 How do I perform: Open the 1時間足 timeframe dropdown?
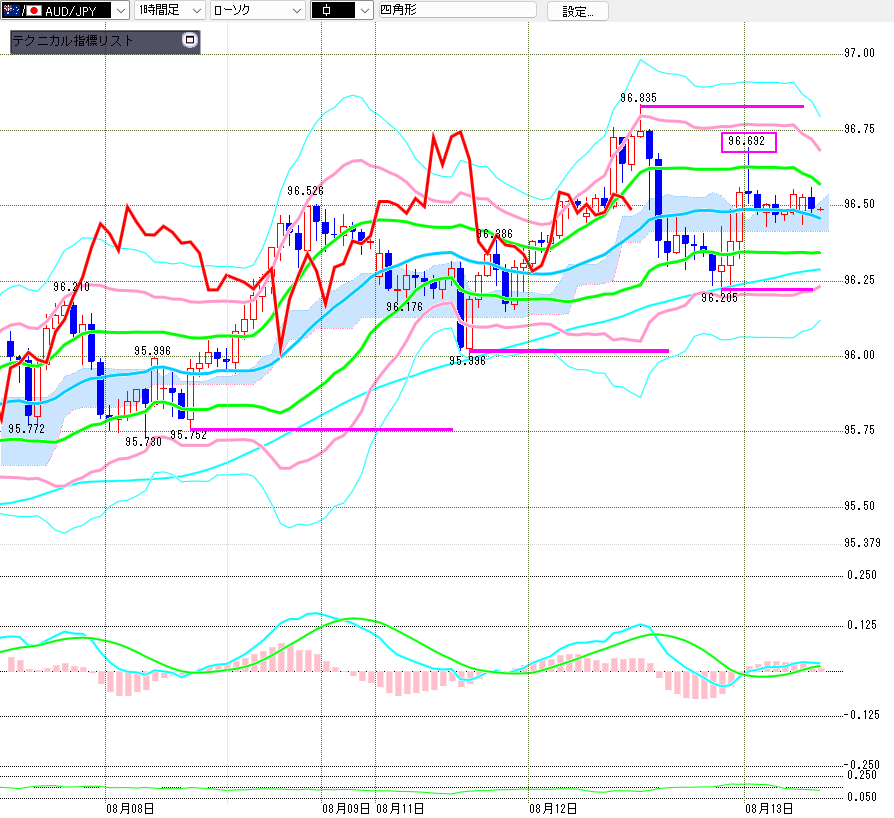[x=169, y=10]
